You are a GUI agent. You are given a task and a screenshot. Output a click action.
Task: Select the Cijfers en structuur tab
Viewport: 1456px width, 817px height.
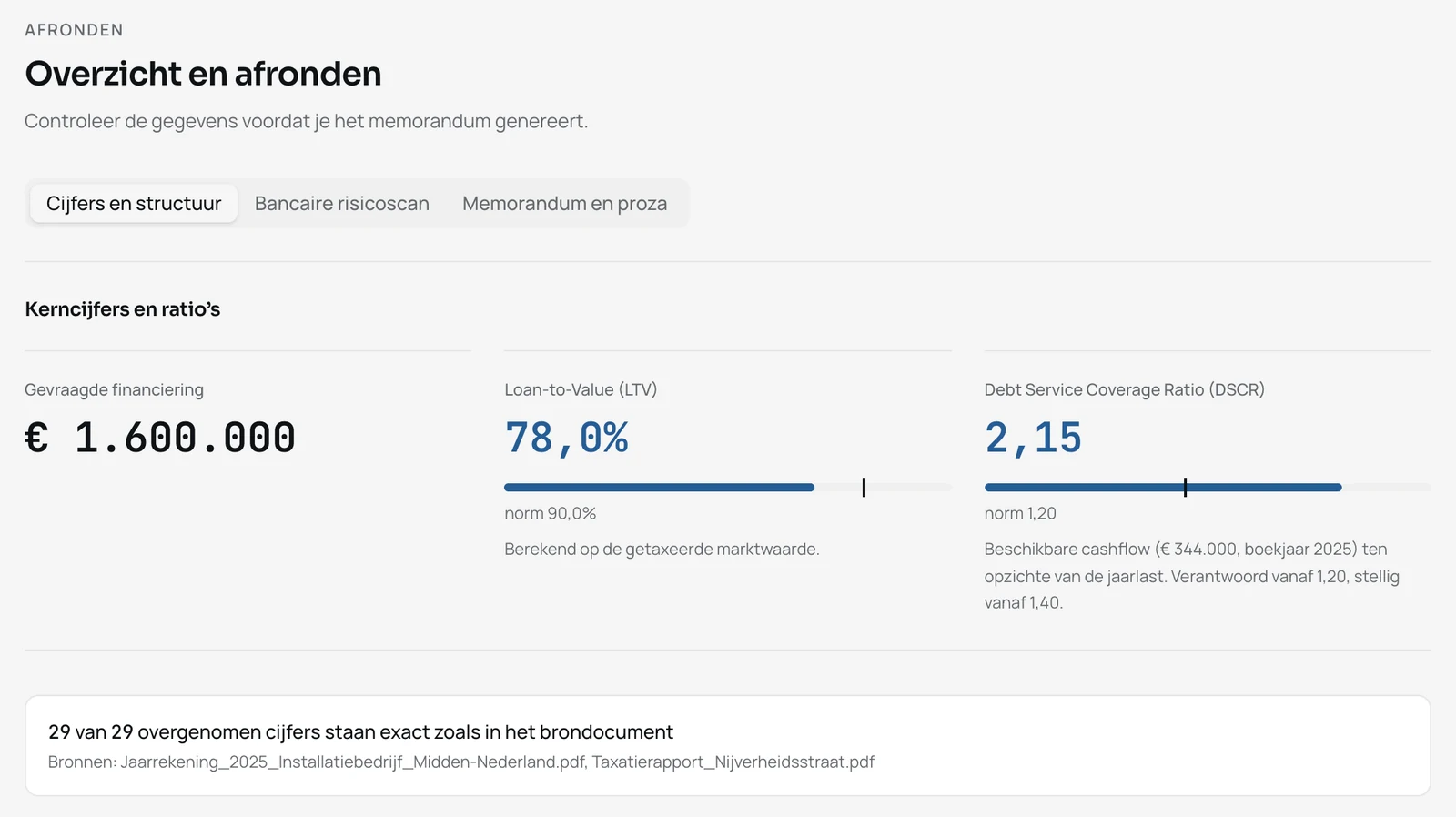(x=134, y=204)
